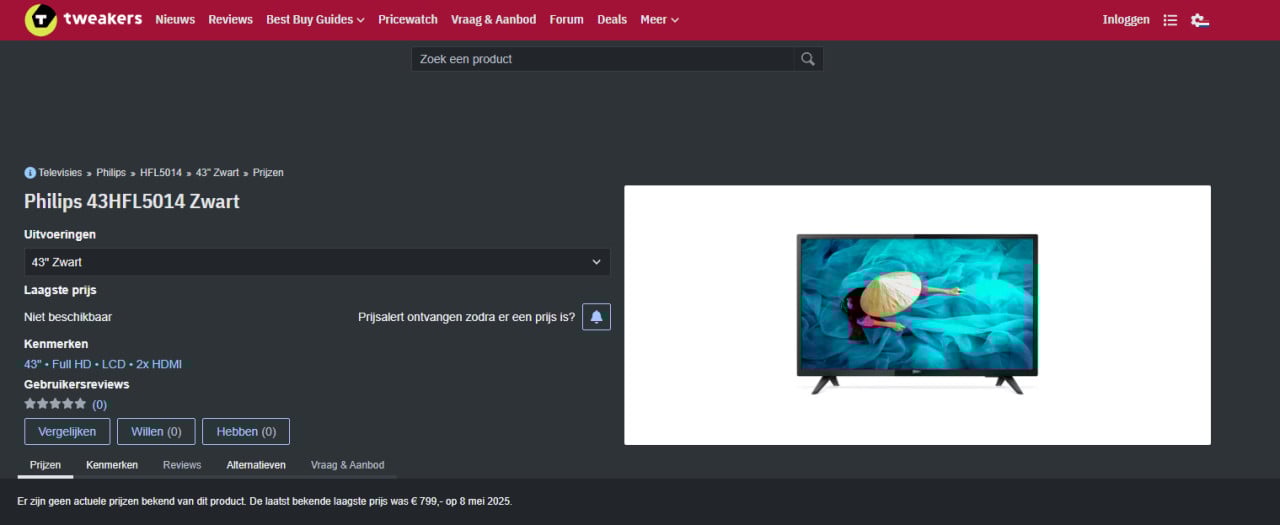Open the Kenmerken specs link
The width and height of the screenshot is (1280, 525).
pyautogui.click(x=103, y=364)
